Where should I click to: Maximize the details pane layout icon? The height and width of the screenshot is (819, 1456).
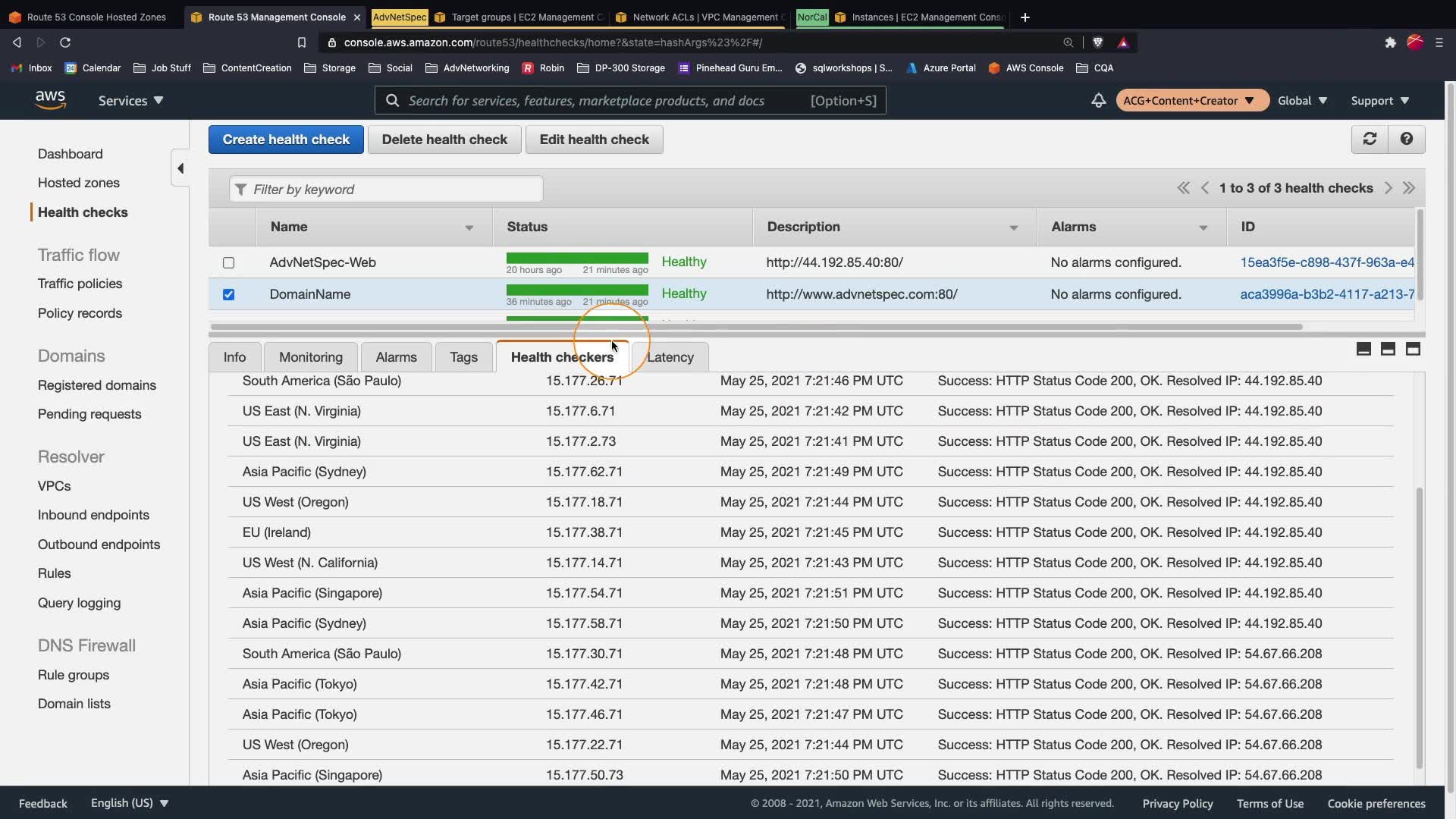click(x=1413, y=349)
